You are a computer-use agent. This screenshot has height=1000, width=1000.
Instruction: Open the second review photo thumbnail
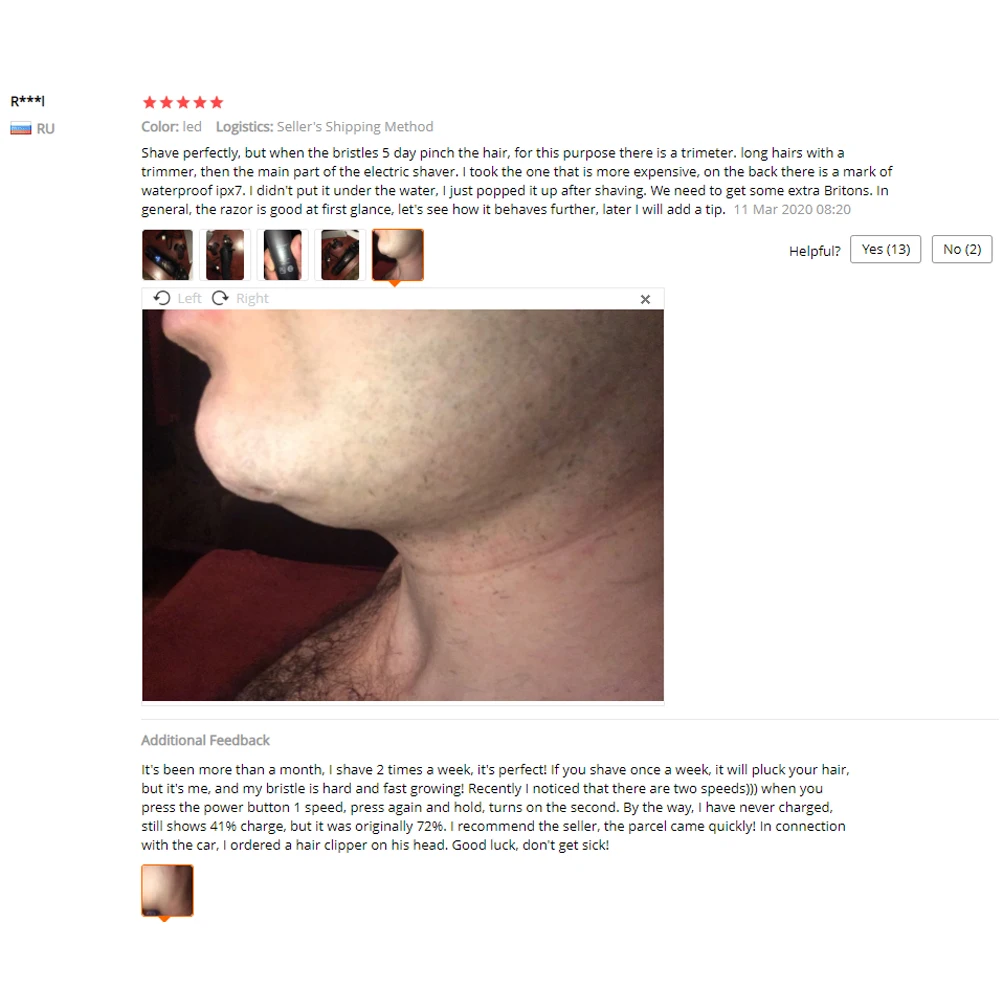coord(224,255)
